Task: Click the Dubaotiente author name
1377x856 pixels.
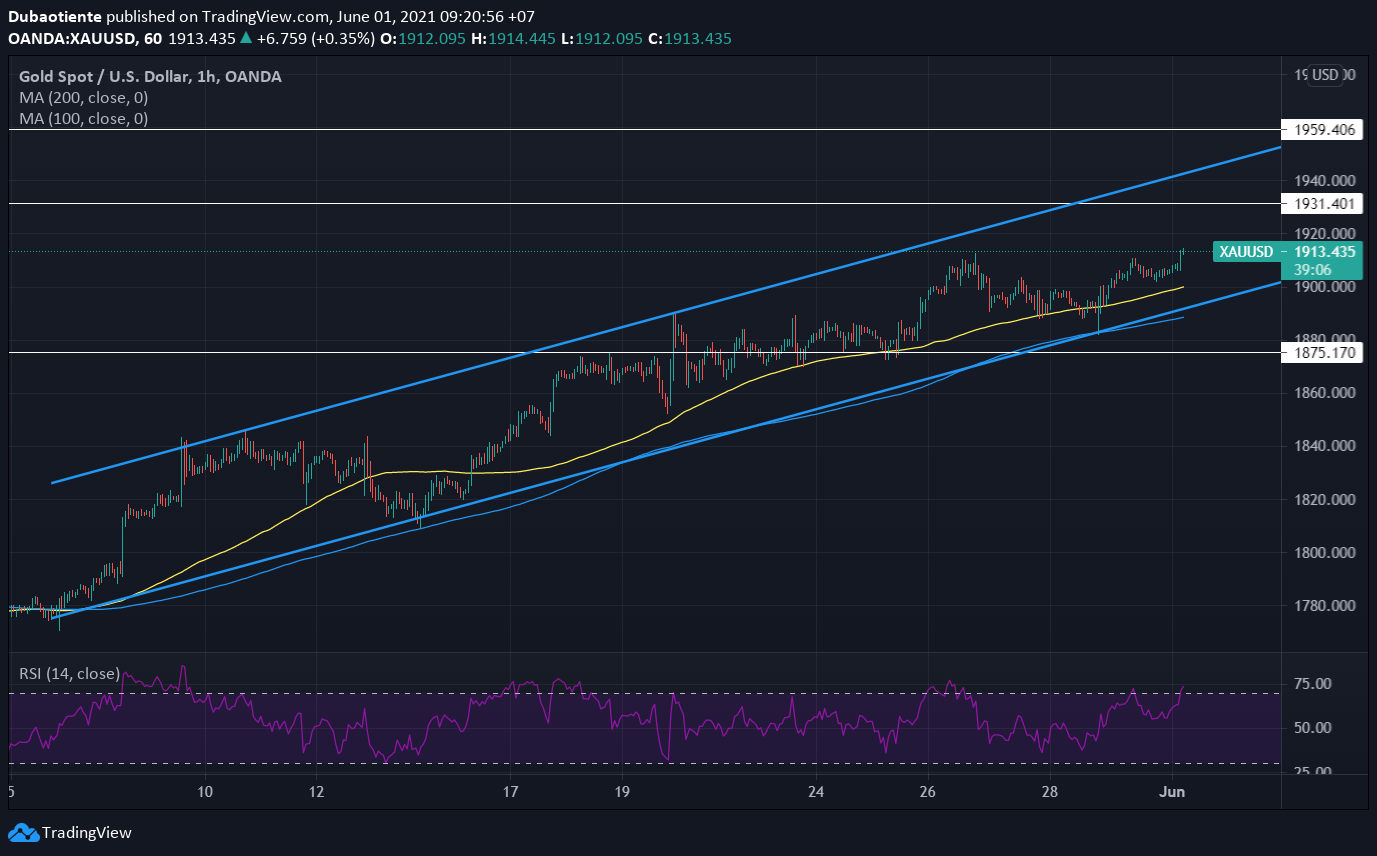Action: pos(54,17)
